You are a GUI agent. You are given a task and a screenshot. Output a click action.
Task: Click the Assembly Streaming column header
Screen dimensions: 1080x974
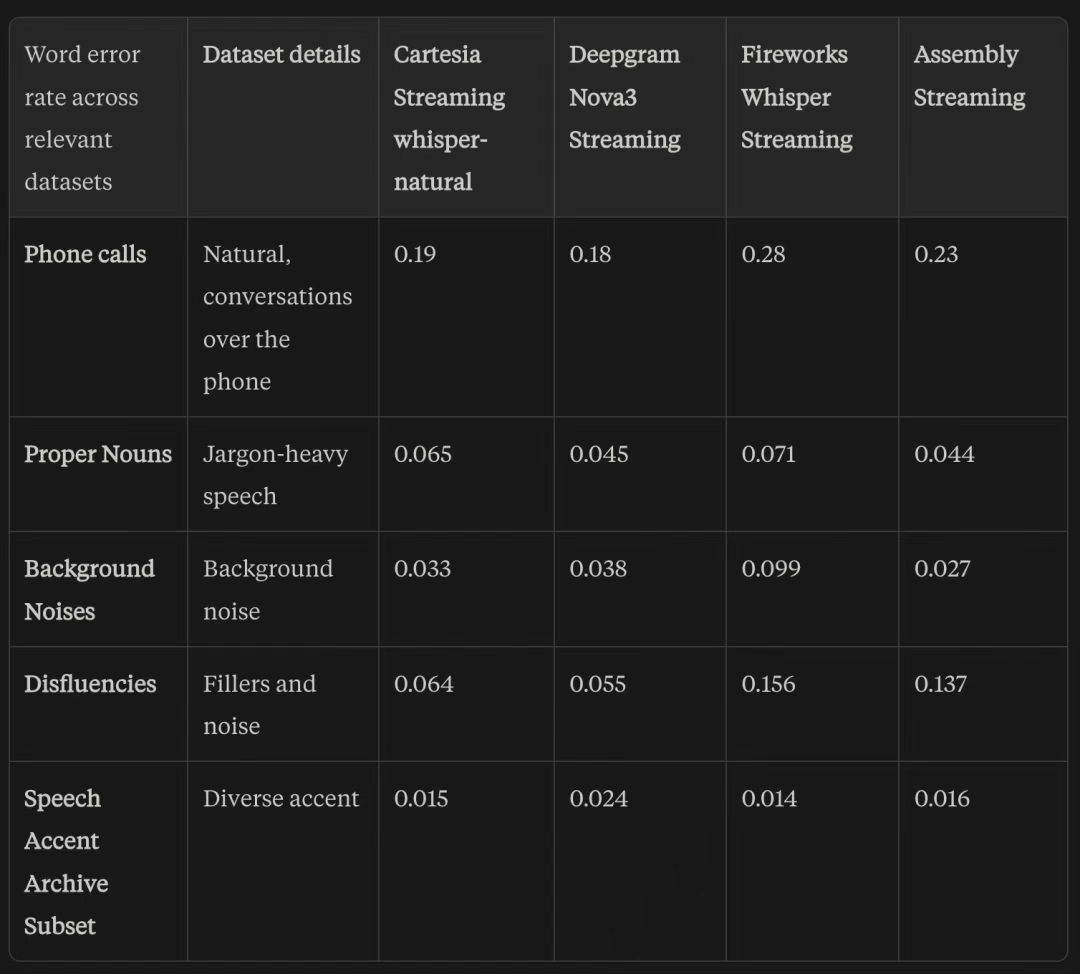[969, 76]
